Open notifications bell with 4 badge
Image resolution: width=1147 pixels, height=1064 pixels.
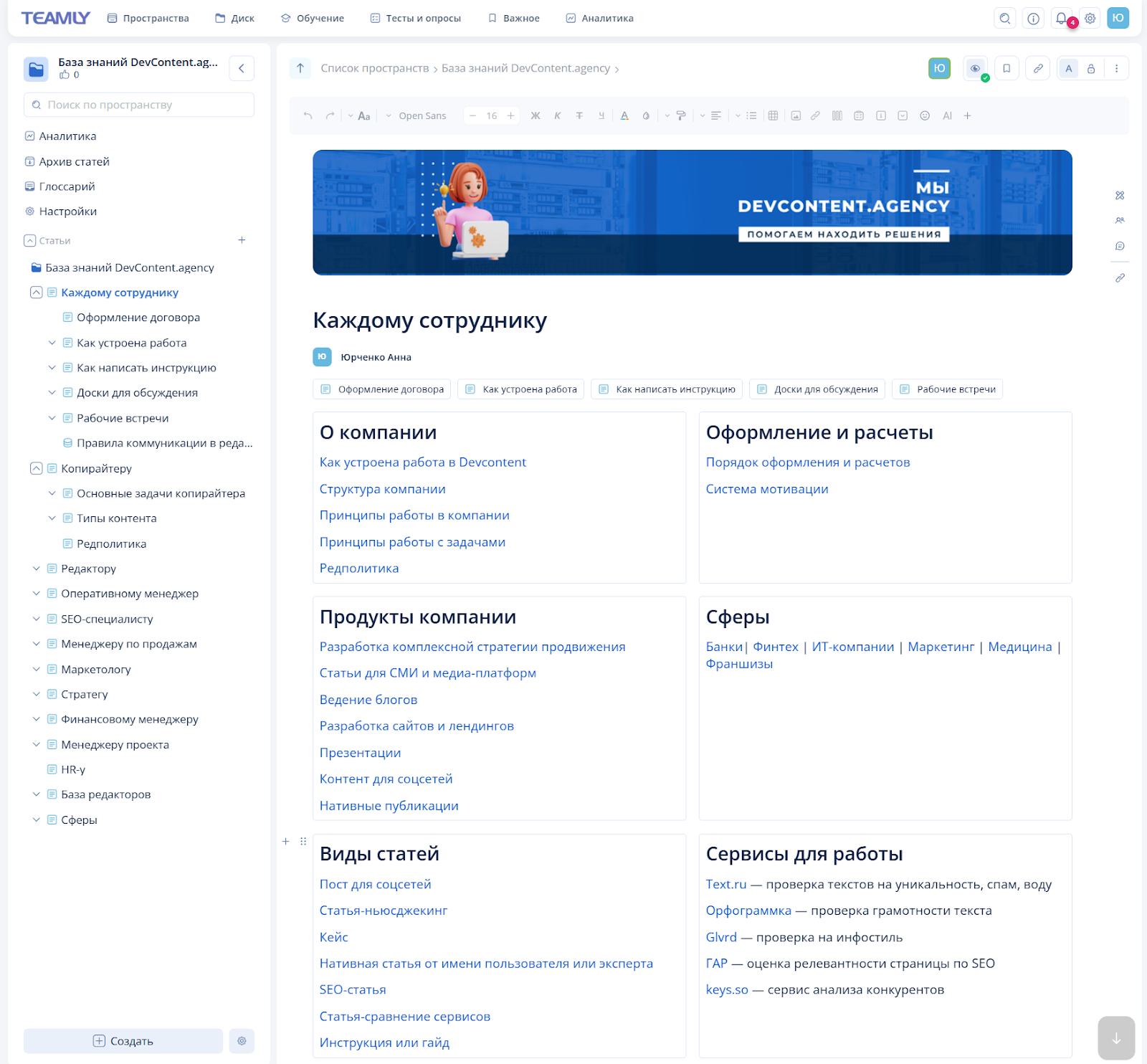[1062, 18]
